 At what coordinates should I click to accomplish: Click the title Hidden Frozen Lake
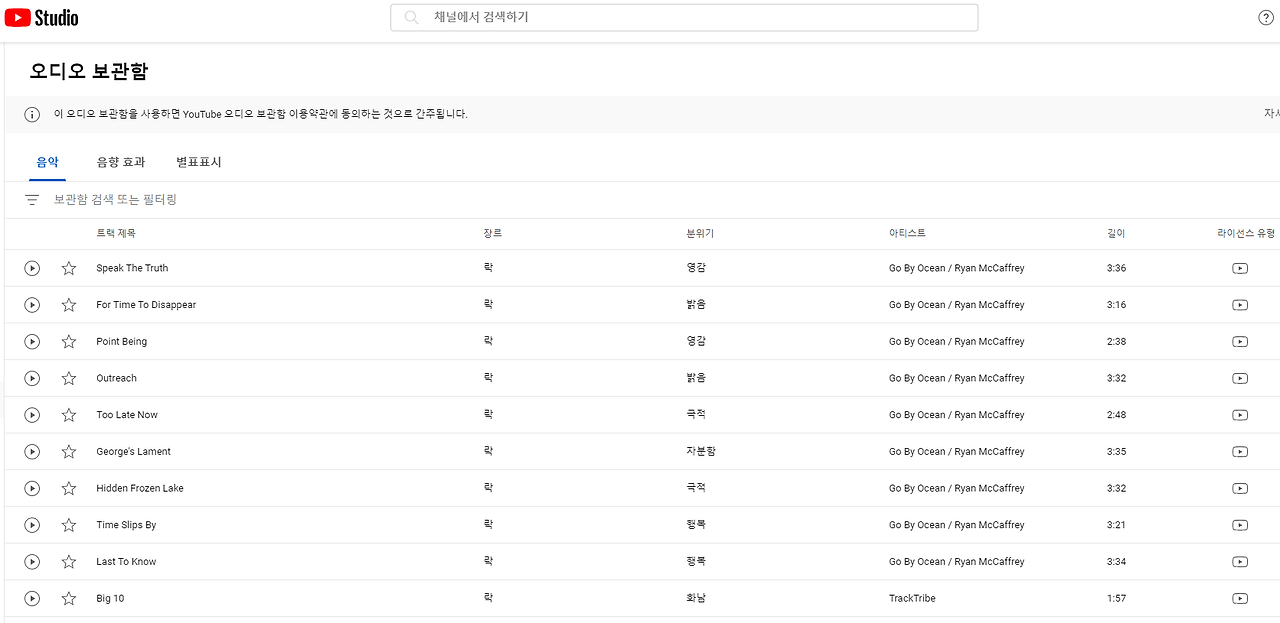pyautogui.click(x=140, y=488)
